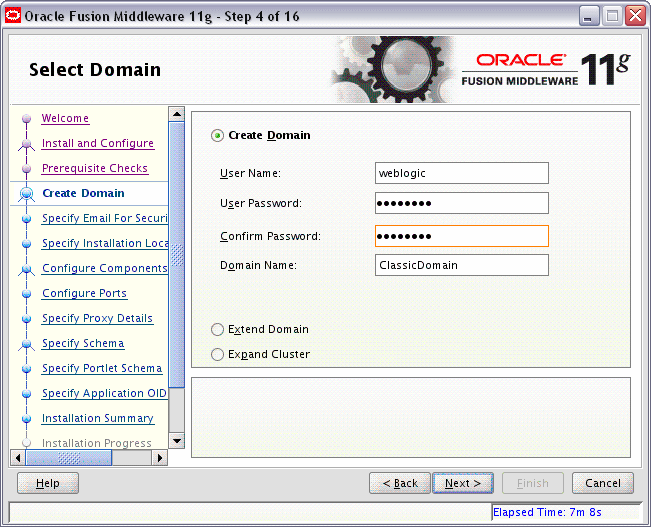The image size is (651, 527).
Task: Click the Specify Application OID bullet icon
Action: (27, 394)
